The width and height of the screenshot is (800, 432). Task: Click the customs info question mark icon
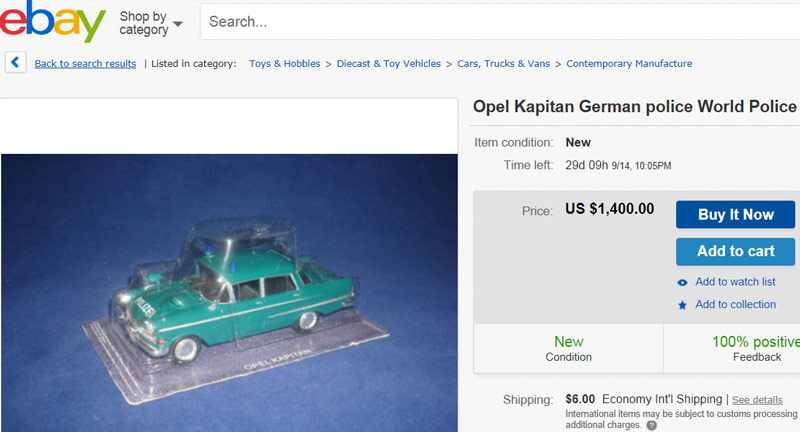click(x=651, y=425)
